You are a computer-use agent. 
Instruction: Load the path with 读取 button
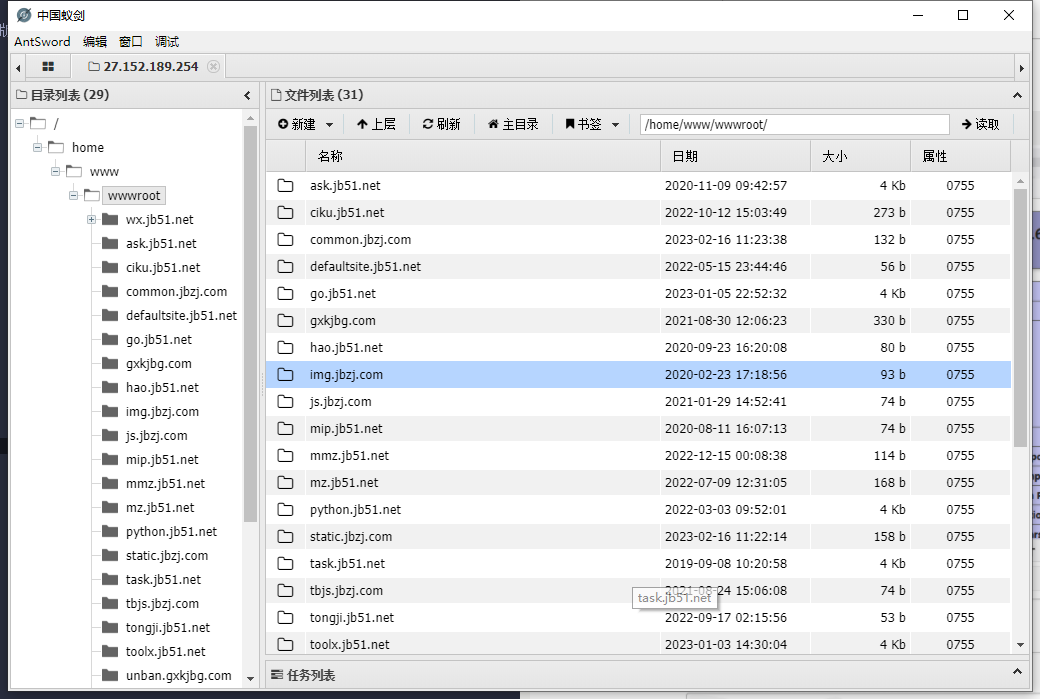coord(980,125)
